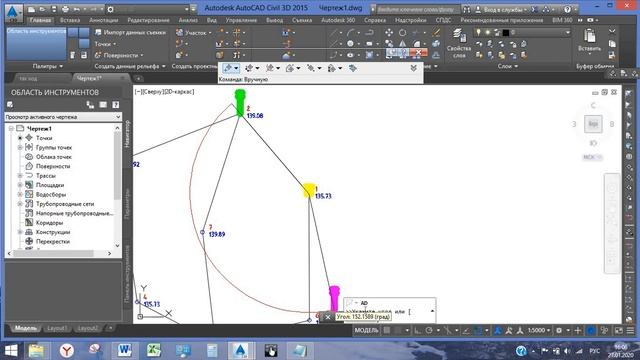640x360 pixels.
Task: Expand the Точки tree node
Action: click(x=20, y=138)
